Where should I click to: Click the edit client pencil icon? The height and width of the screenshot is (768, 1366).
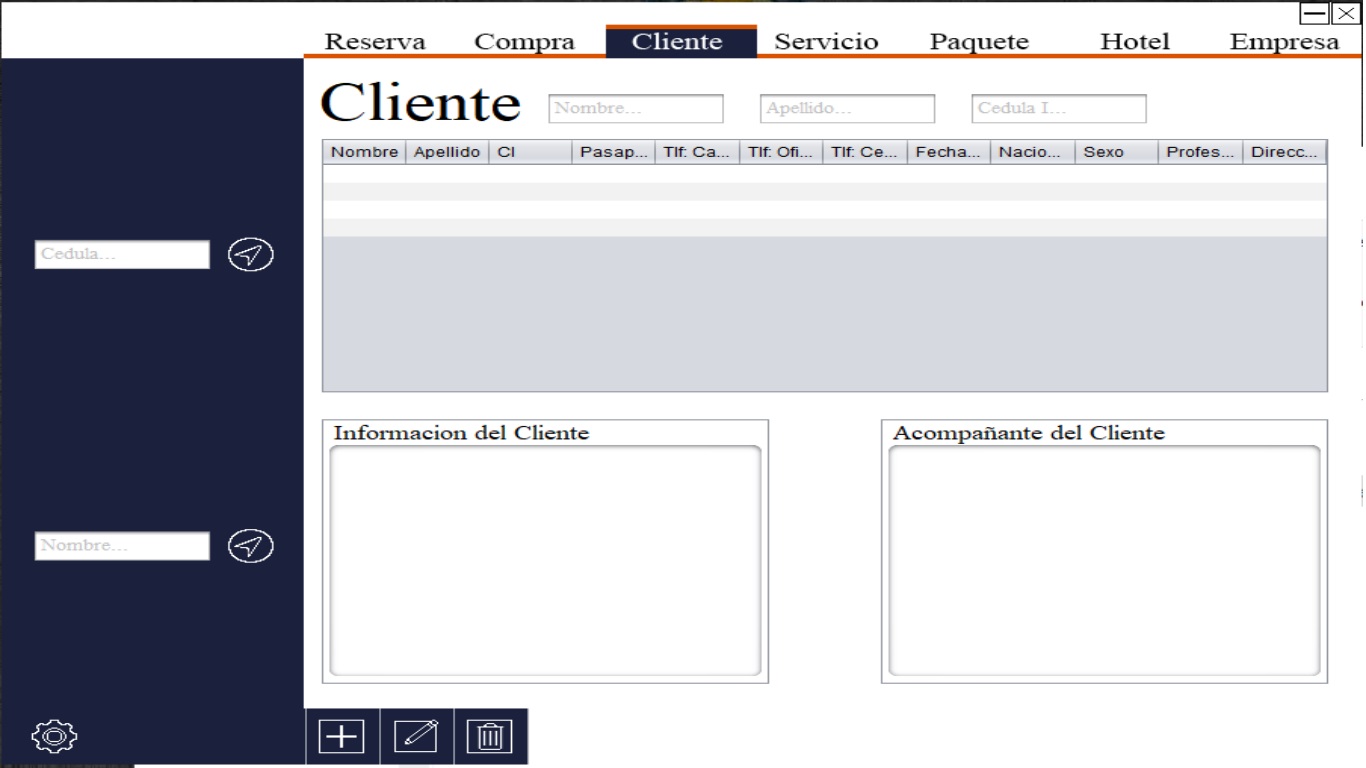[x=416, y=737]
